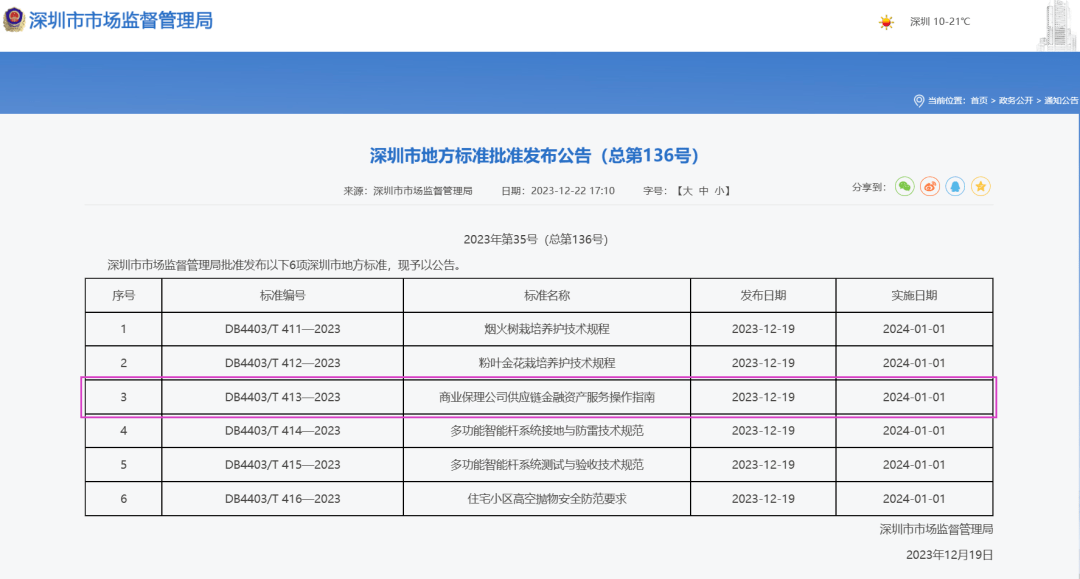Click the Shenzhen 10-21℃ weather text
This screenshot has height=579, width=1080.
coord(939,22)
